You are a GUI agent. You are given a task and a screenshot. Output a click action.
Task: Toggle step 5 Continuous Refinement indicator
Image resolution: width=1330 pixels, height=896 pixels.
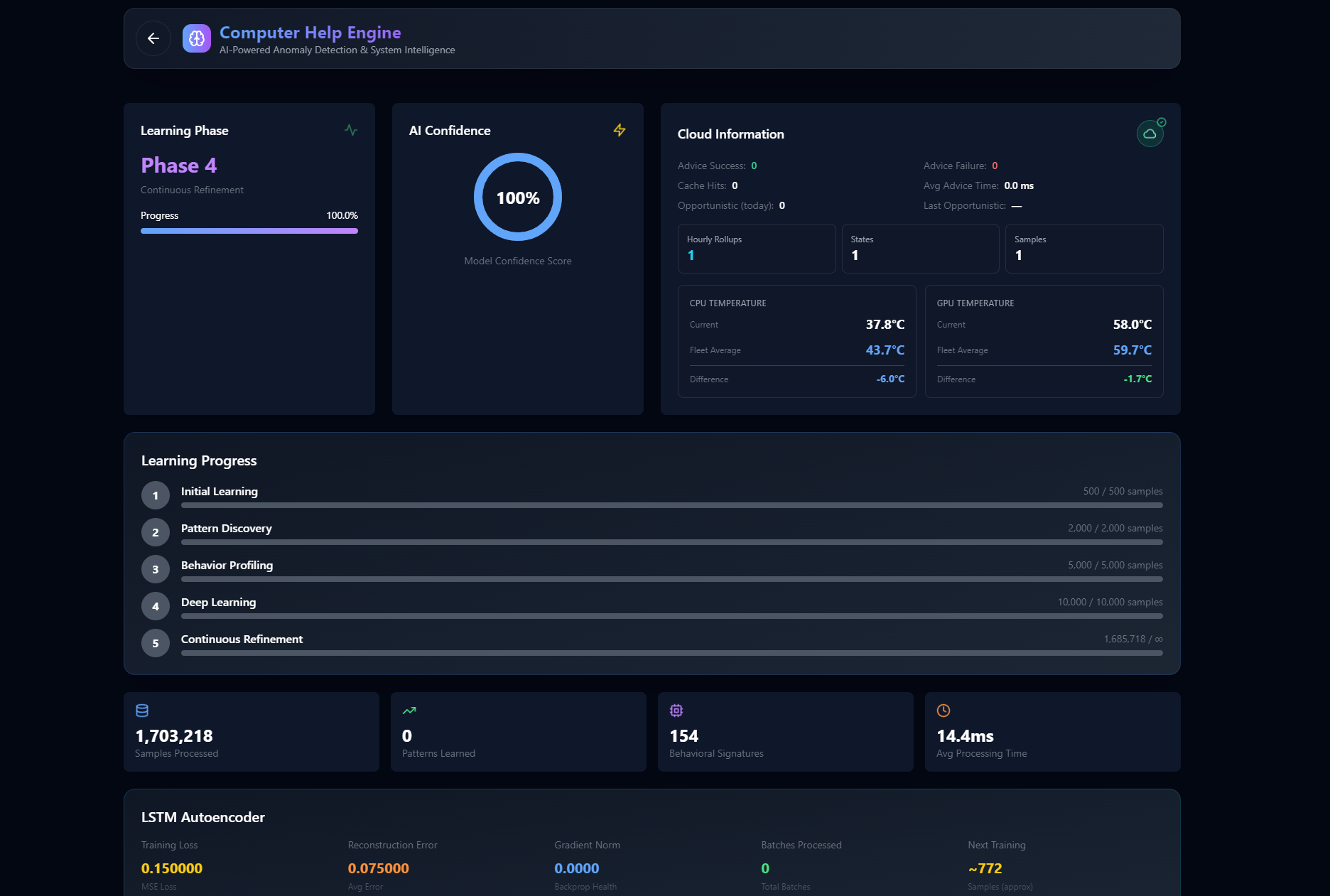click(x=156, y=643)
